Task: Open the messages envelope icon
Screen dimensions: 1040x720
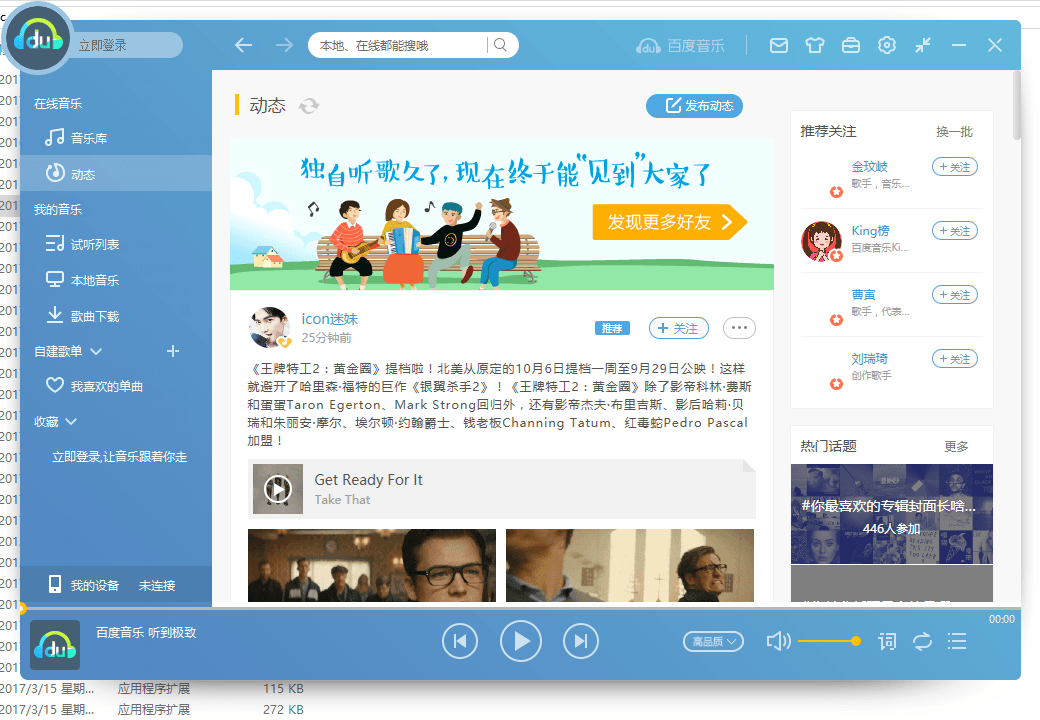Action: [x=778, y=45]
